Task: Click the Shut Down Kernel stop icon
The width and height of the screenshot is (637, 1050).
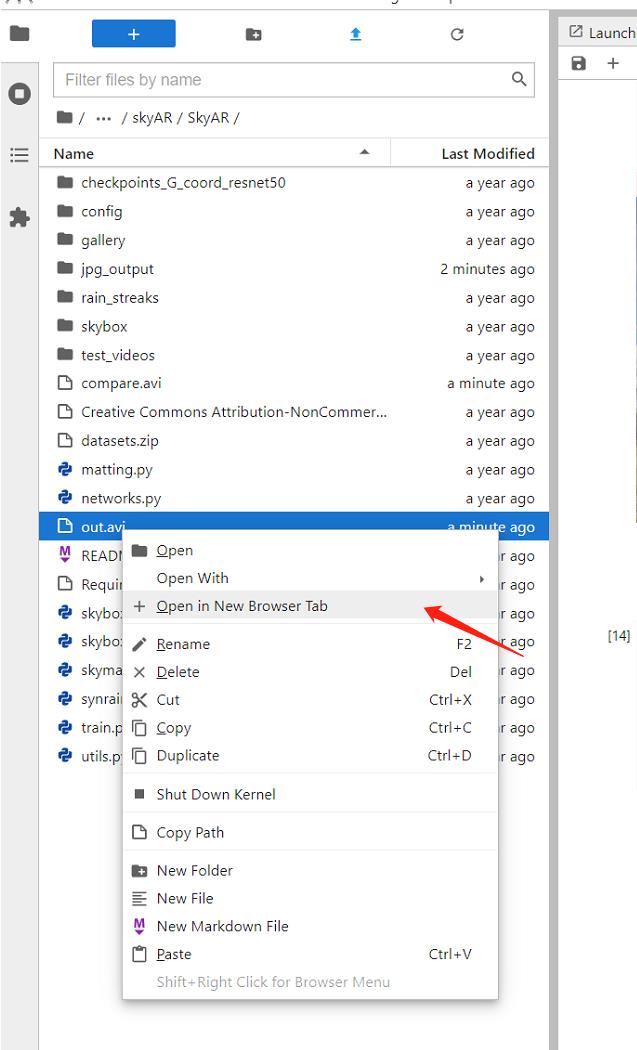Action: point(139,794)
